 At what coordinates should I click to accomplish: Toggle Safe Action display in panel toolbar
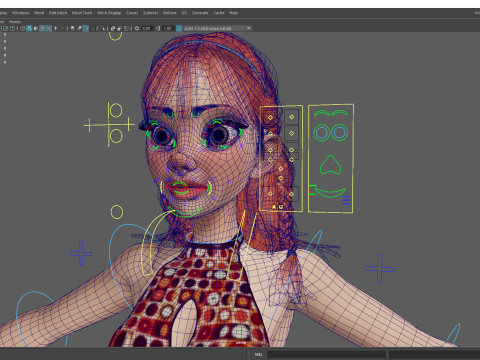click(6, 28)
